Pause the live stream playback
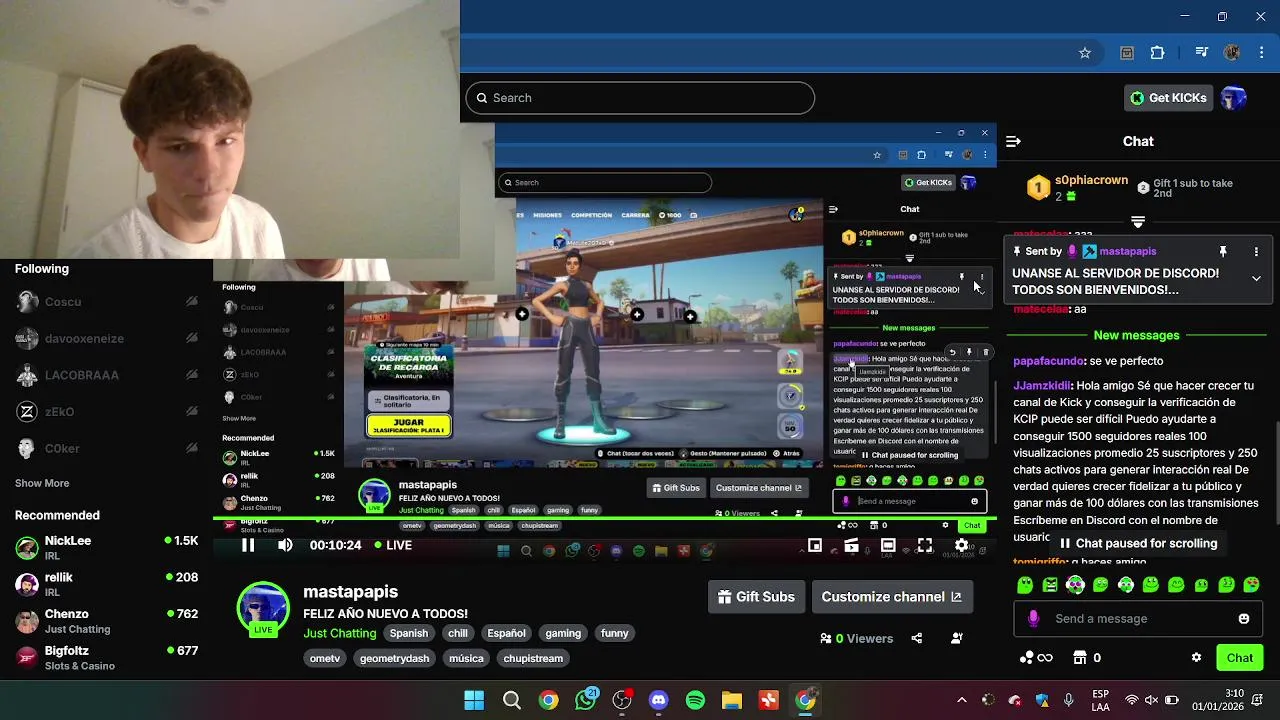 (248, 545)
